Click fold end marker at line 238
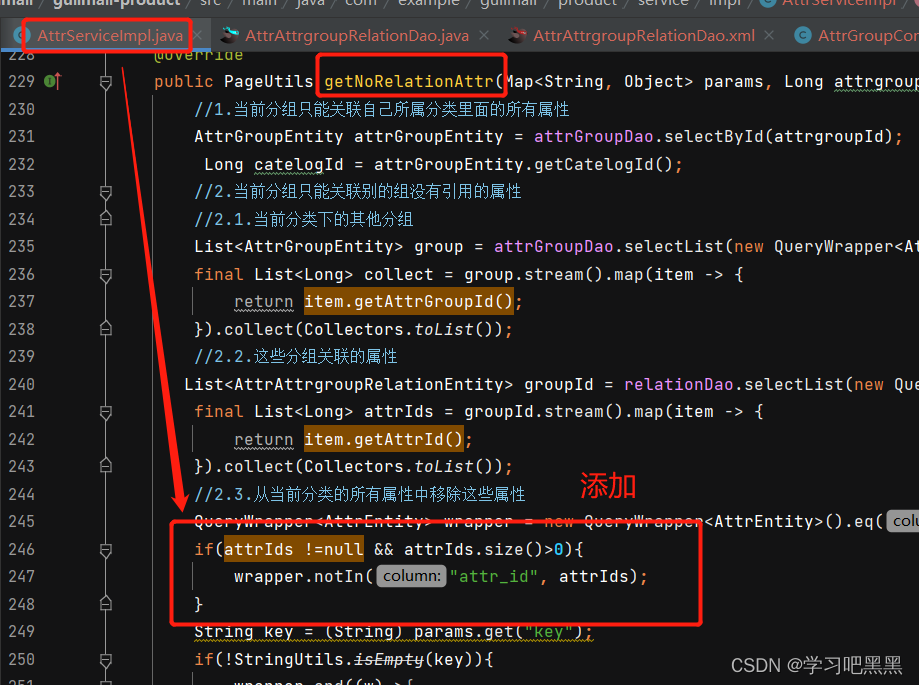This screenshot has height=685, width=919. (x=105, y=329)
